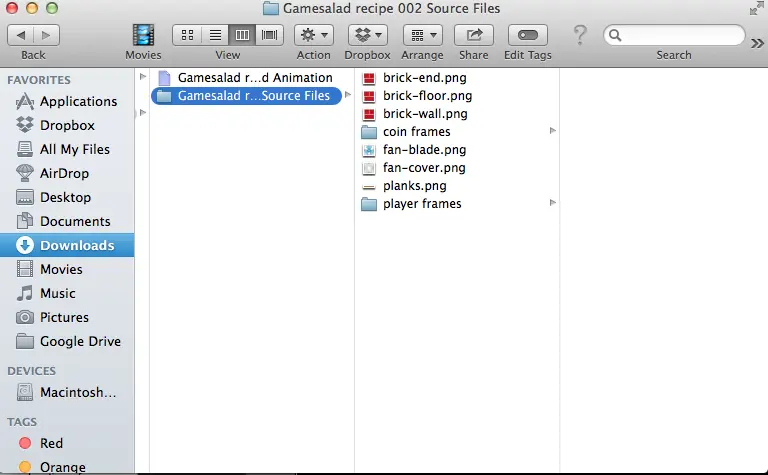768x475 pixels.
Task: Click the brick-end.png thumbnail icon
Action: (369, 78)
